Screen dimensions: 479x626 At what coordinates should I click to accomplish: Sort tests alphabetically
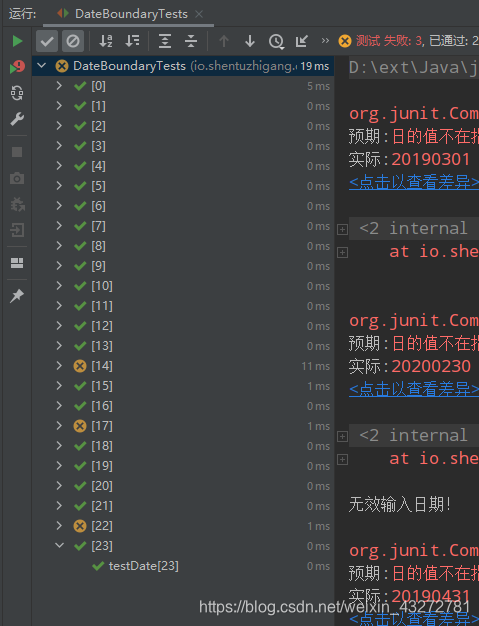pyautogui.click(x=106, y=41)
